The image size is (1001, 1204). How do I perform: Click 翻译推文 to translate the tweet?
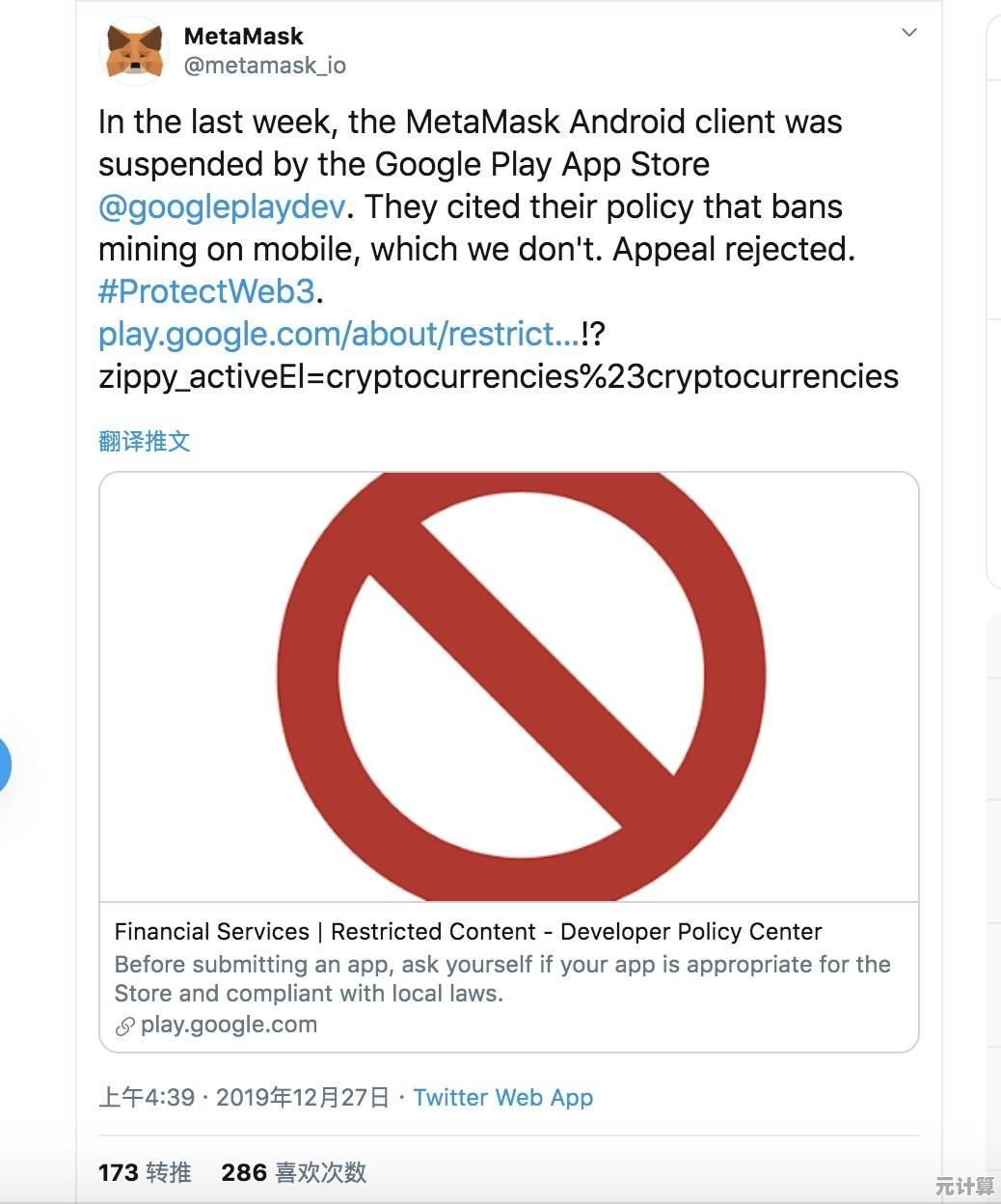[145, 442]
